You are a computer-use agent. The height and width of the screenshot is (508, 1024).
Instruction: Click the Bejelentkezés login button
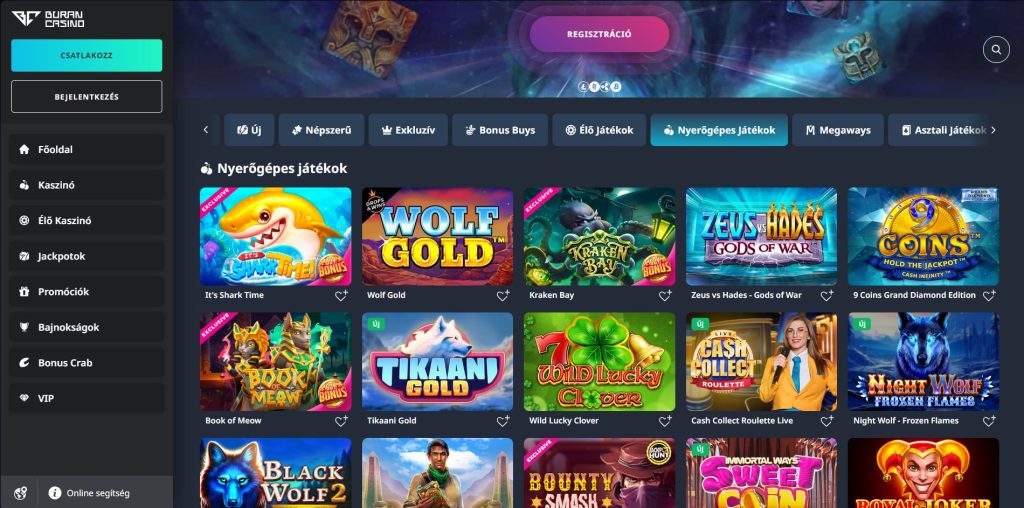pyautogui.click(x=86, y=97)
